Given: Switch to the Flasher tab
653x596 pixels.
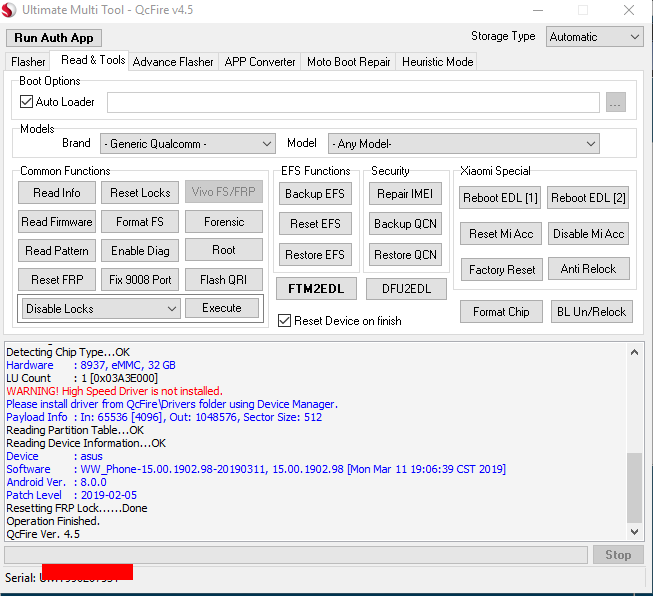Looking at the screenshot, I should point(28,62).
